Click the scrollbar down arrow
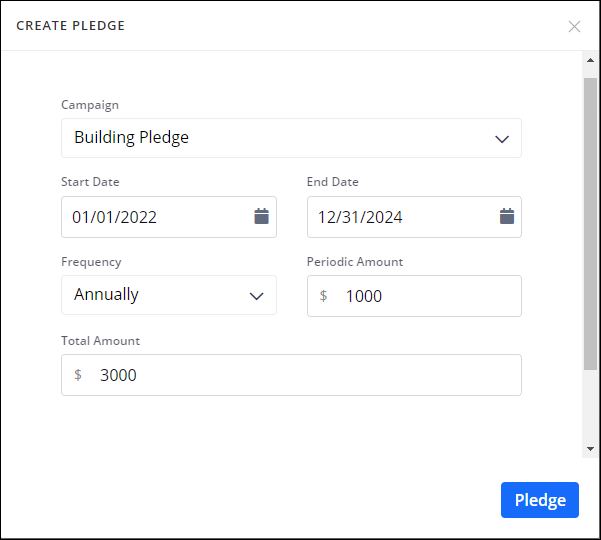 [590, 449]
